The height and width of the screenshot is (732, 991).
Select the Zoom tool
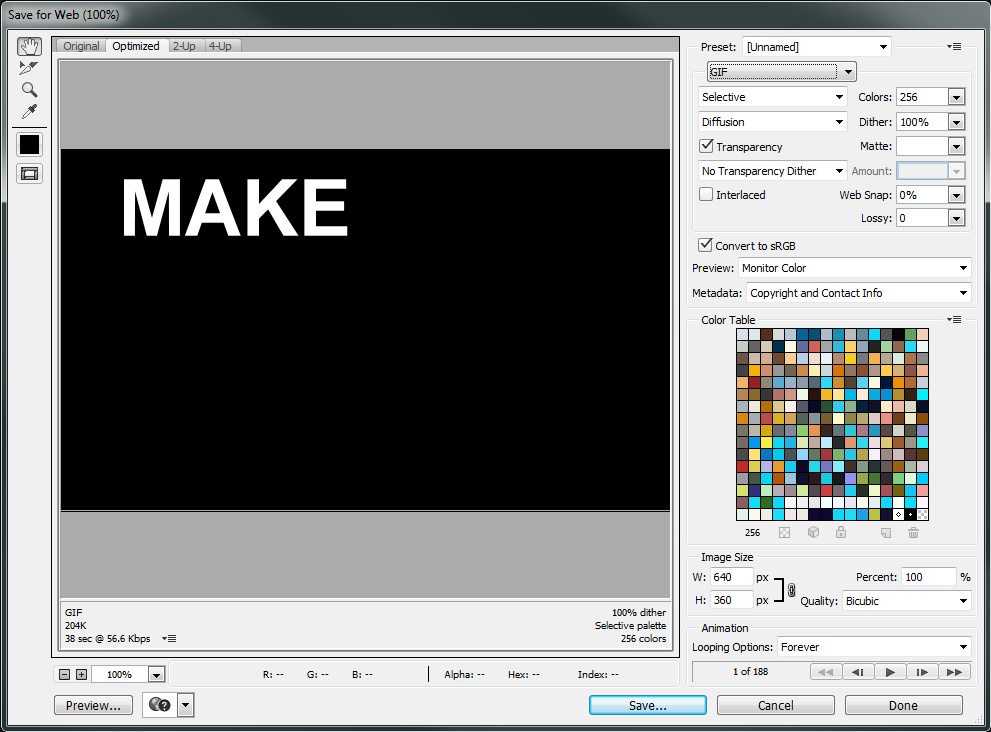[x=29, y=90]
